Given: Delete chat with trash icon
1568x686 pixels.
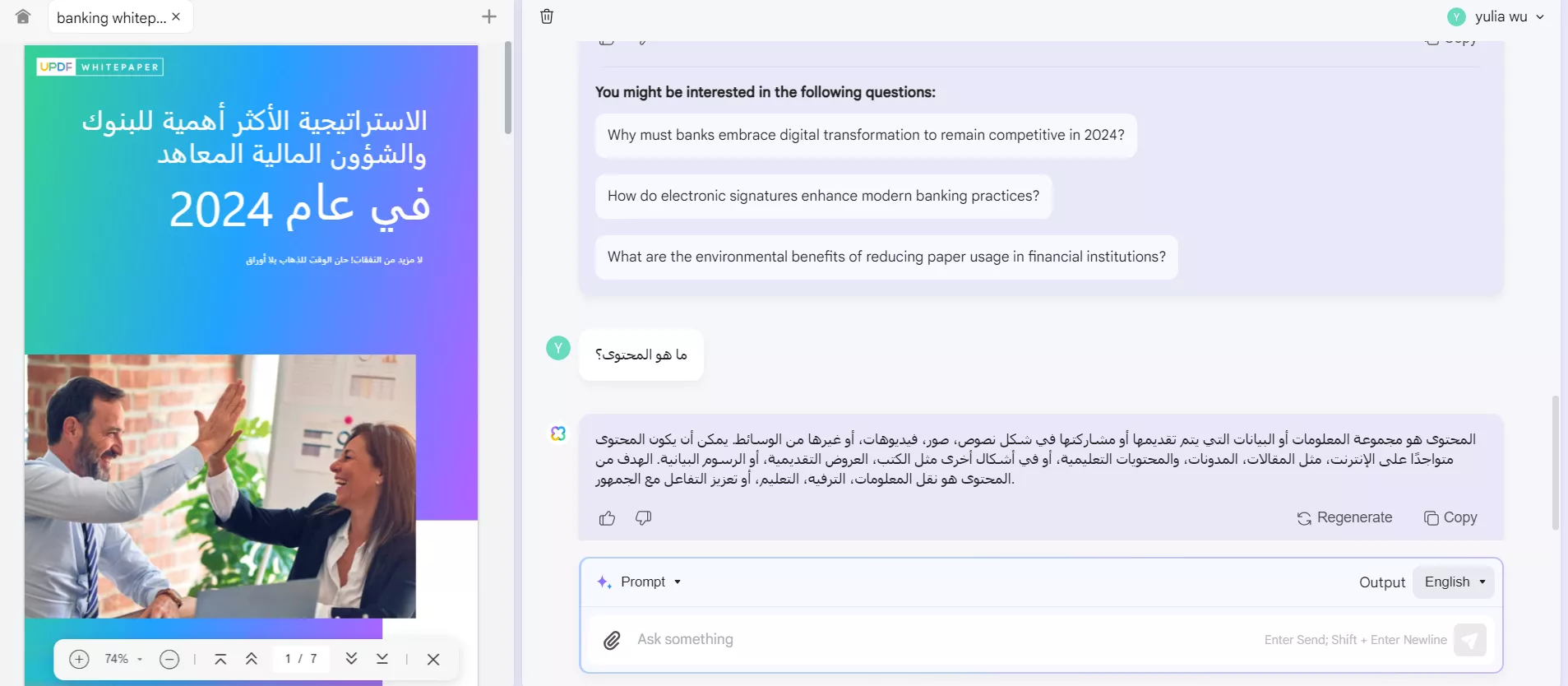Looking at the screenshot, I should tap(547, 16).
